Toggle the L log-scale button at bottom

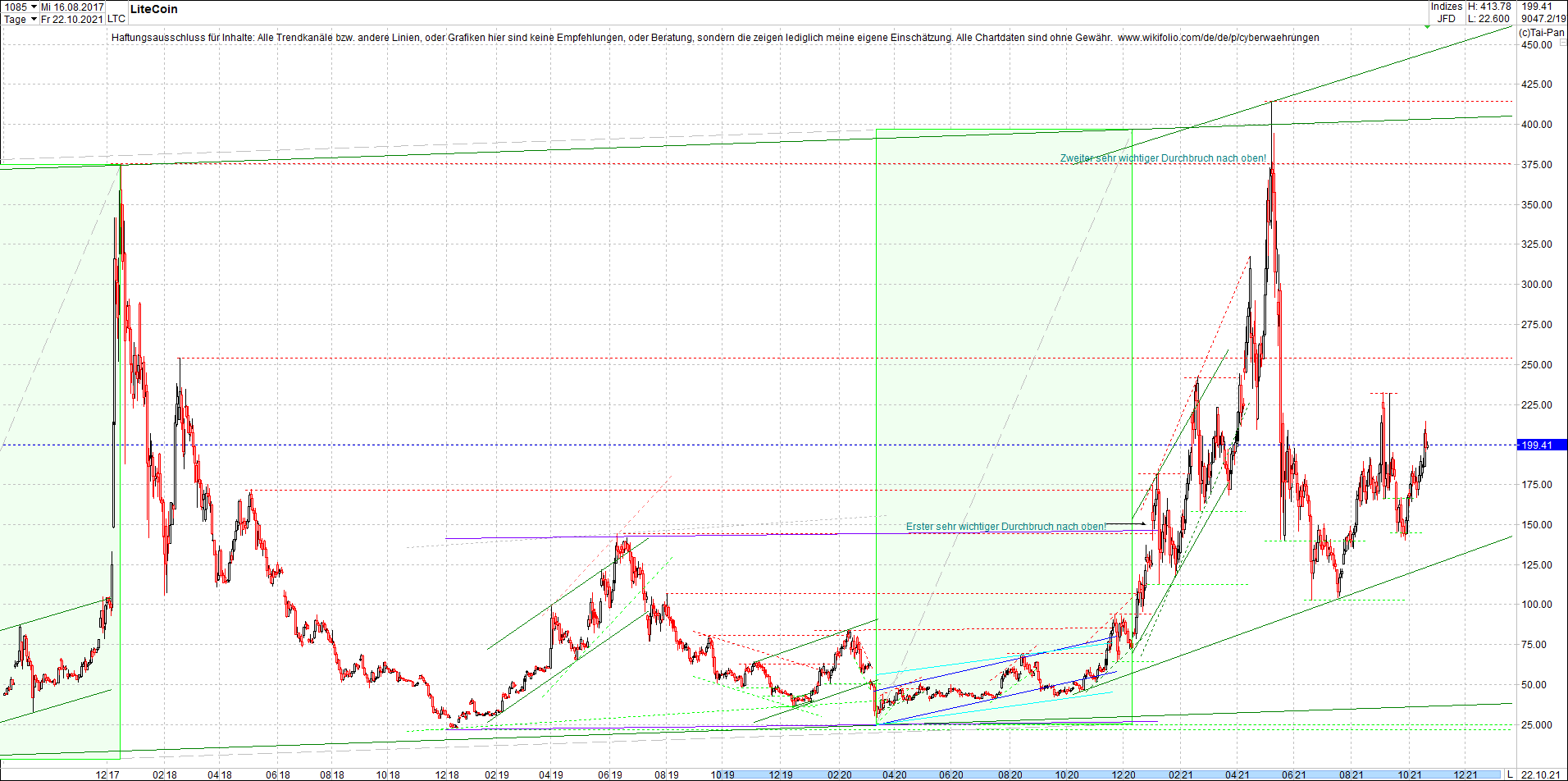[1510, 774]
